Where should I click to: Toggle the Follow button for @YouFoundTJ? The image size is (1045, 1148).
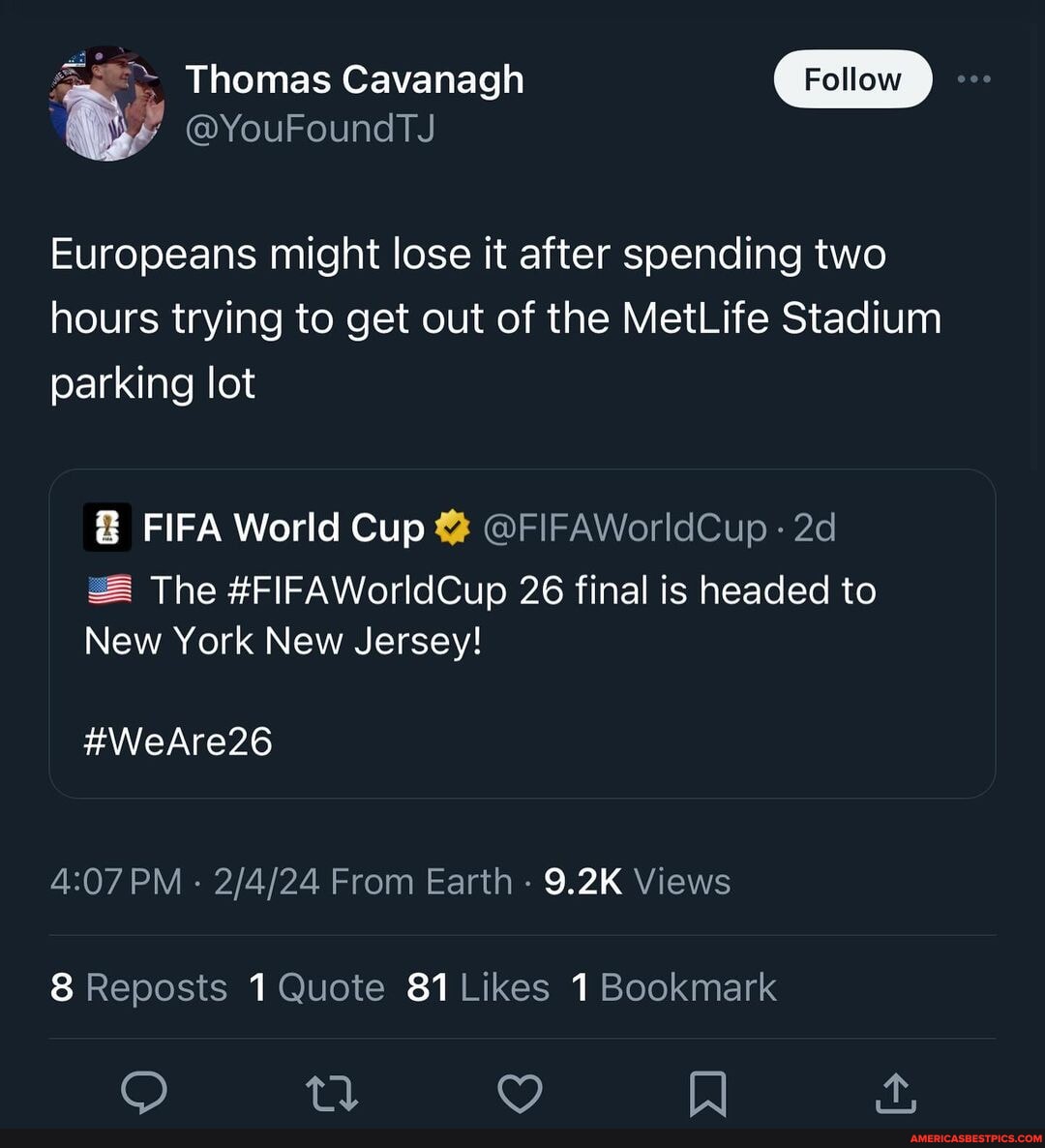[851, 79]
